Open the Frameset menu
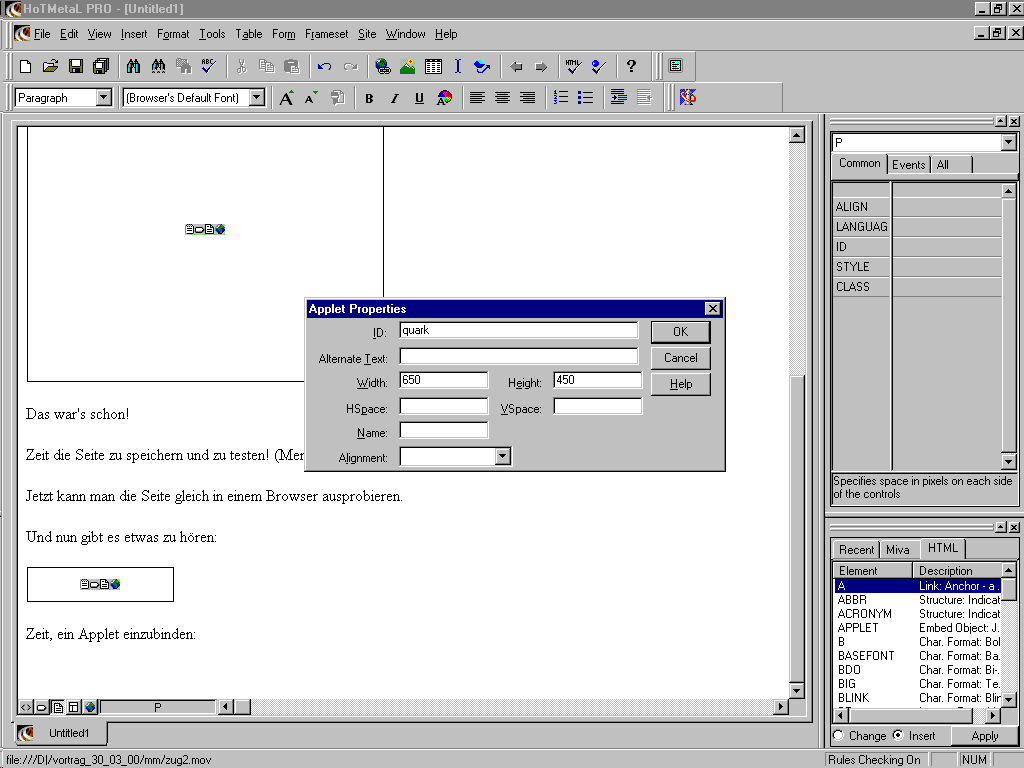 (326, 34)
